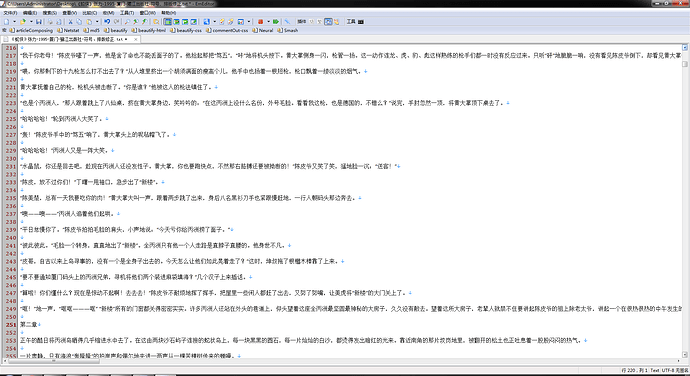690x376 pixels.
Task: Open the 工具(T) menu
Action: click(x=127, y=13)
